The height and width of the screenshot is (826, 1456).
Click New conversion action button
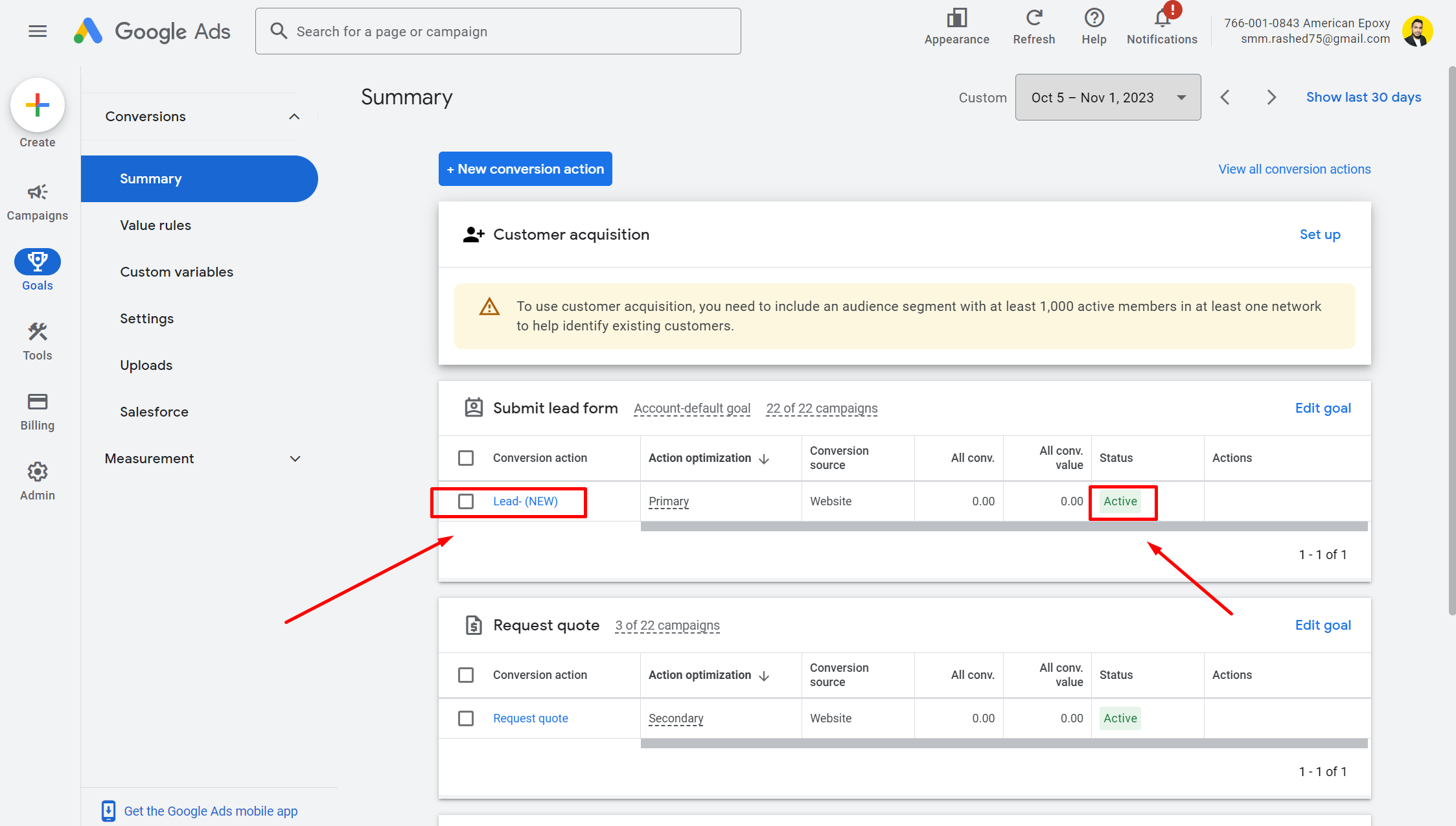525,169
